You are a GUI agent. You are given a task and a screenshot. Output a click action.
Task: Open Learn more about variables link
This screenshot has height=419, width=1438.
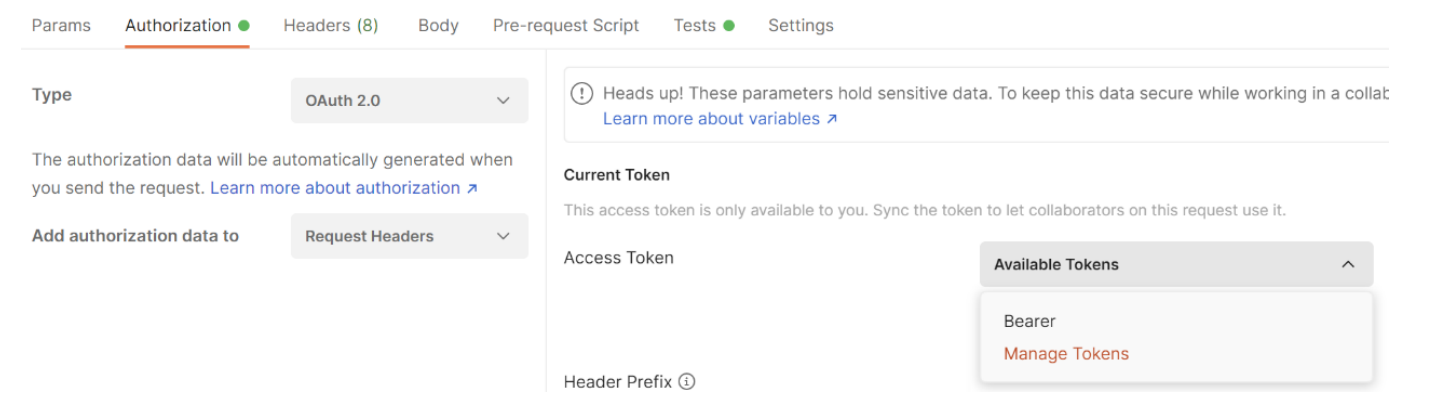click(x=711, y=119)
